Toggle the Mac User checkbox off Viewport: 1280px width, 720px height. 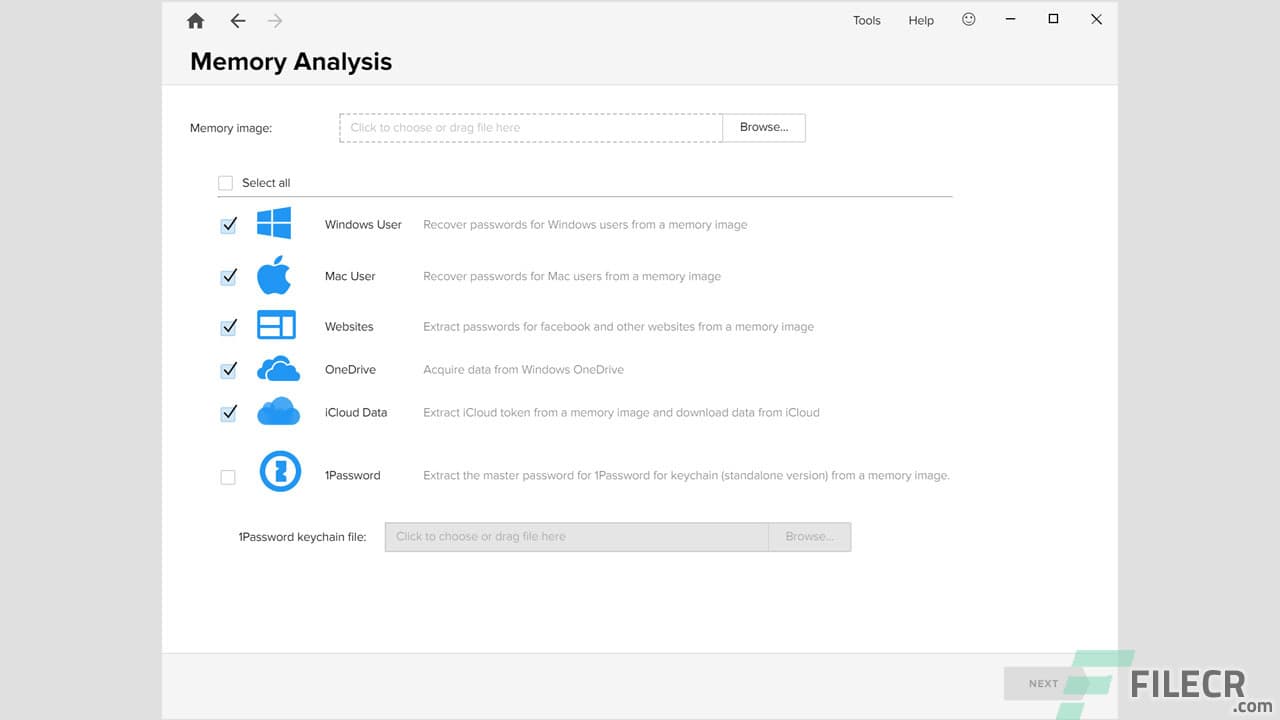[227, 276]
